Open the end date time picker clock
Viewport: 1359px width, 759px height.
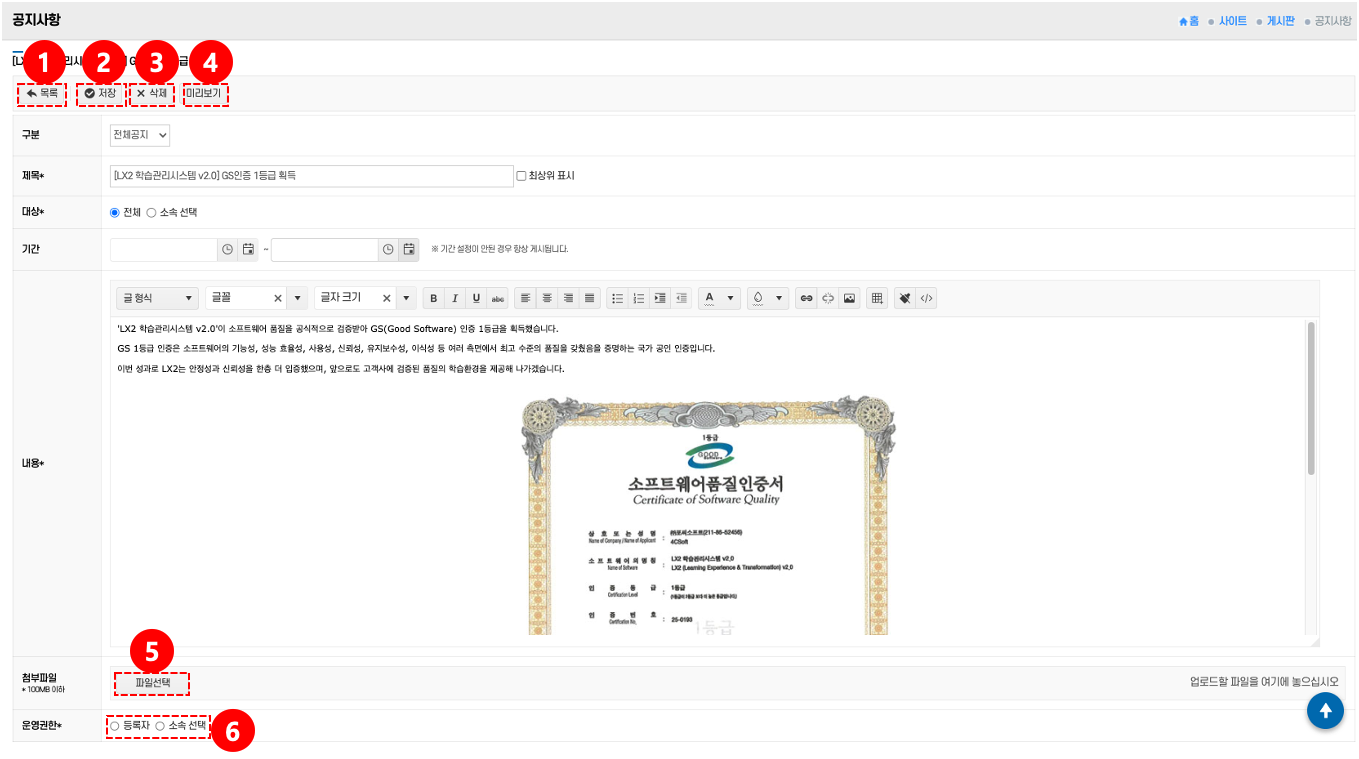pyautogui.click(x=387, y=249)
